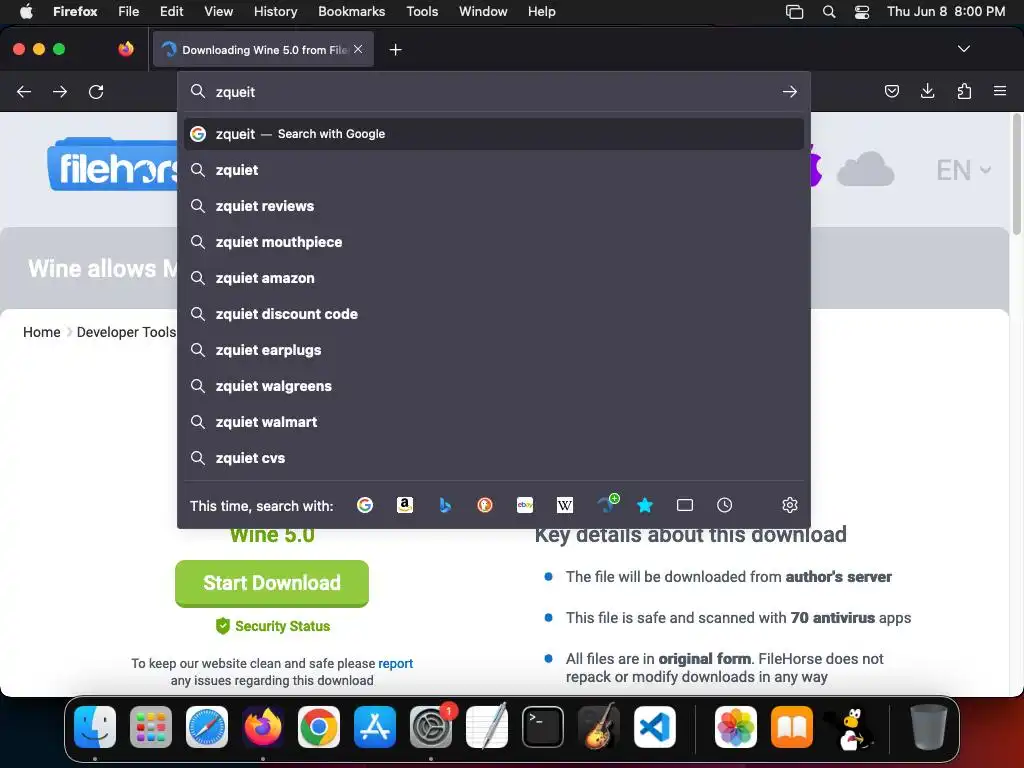Screen dimensions: 1024x768
Task: Click the address bar text field
Action: pos(493,92)
